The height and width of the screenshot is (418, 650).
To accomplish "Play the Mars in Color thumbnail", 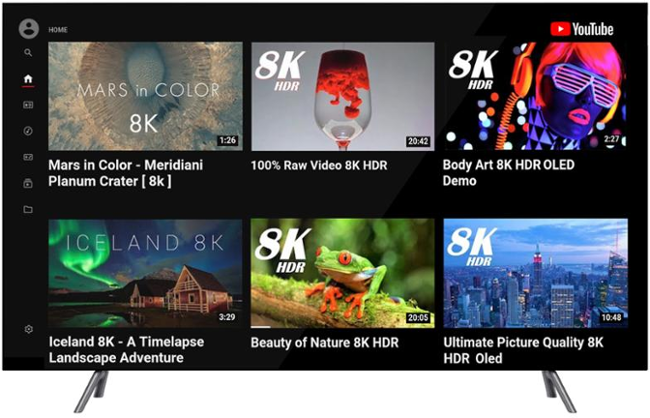I will [x=146, y=96].
